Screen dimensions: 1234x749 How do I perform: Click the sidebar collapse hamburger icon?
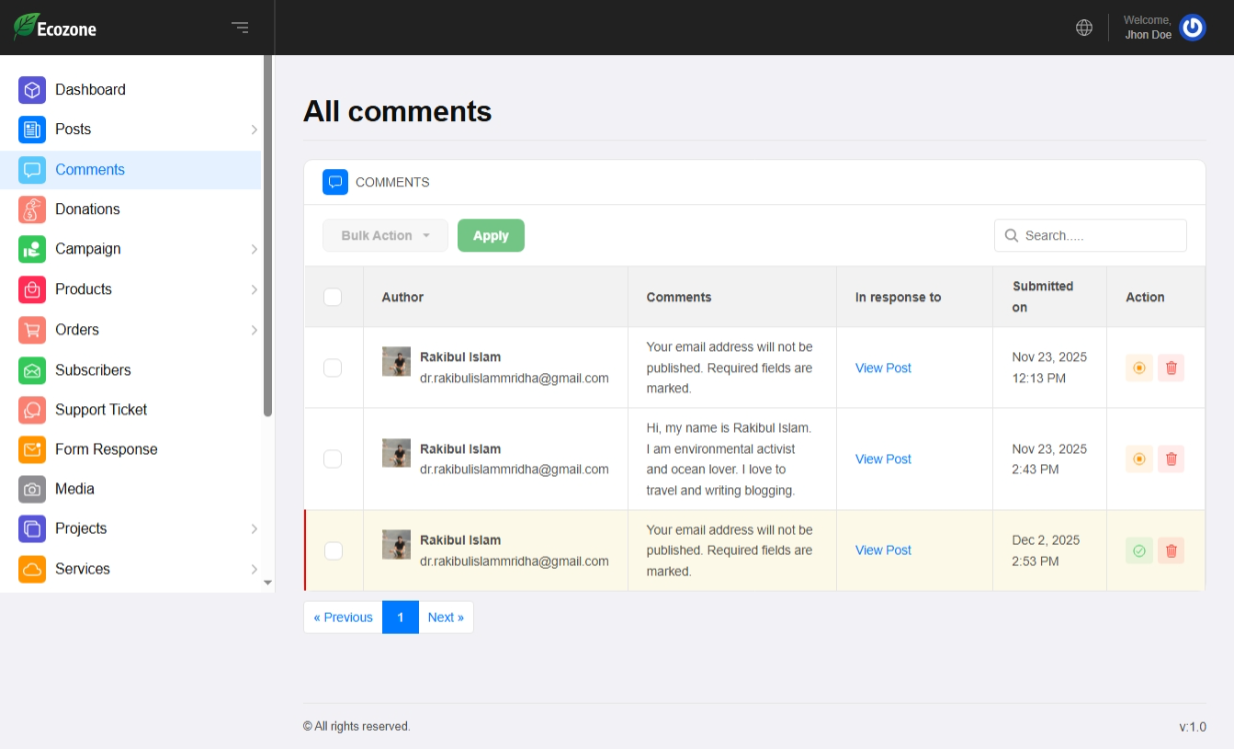coord(240,28)
